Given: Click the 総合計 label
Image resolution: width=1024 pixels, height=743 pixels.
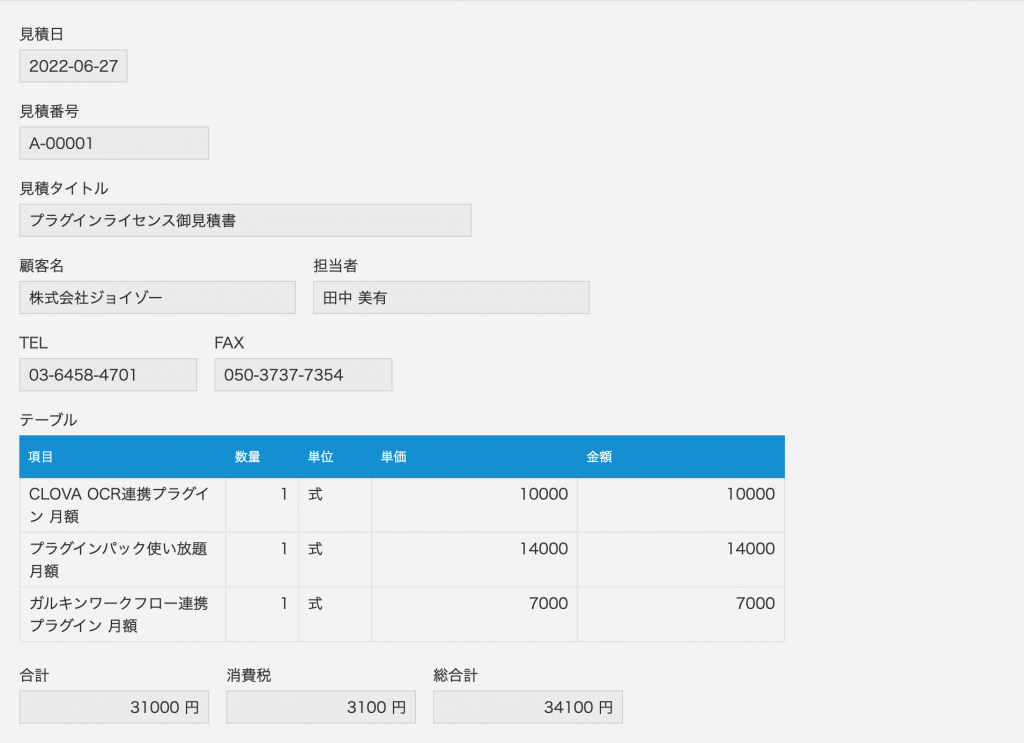Looking at the screenshot, I should (x=456, y=675).
